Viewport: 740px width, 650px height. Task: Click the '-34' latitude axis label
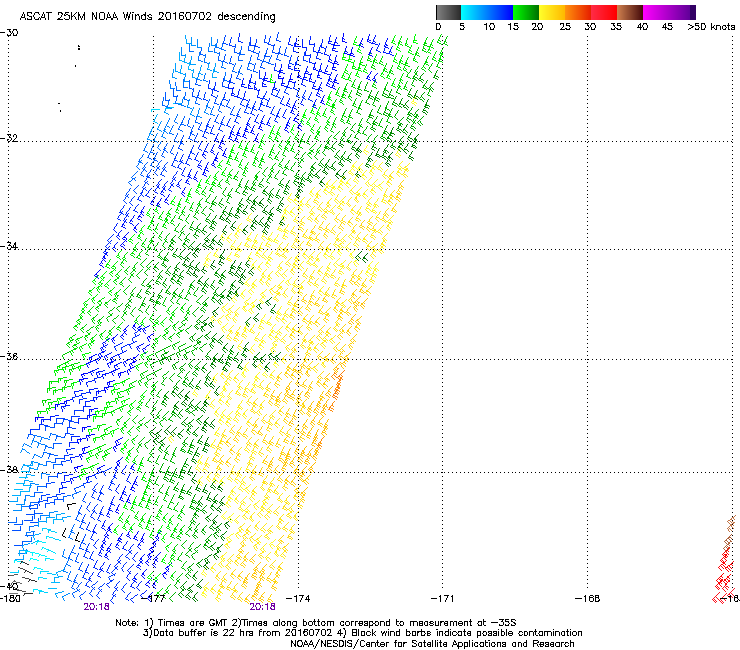click(x=9, y=246)
